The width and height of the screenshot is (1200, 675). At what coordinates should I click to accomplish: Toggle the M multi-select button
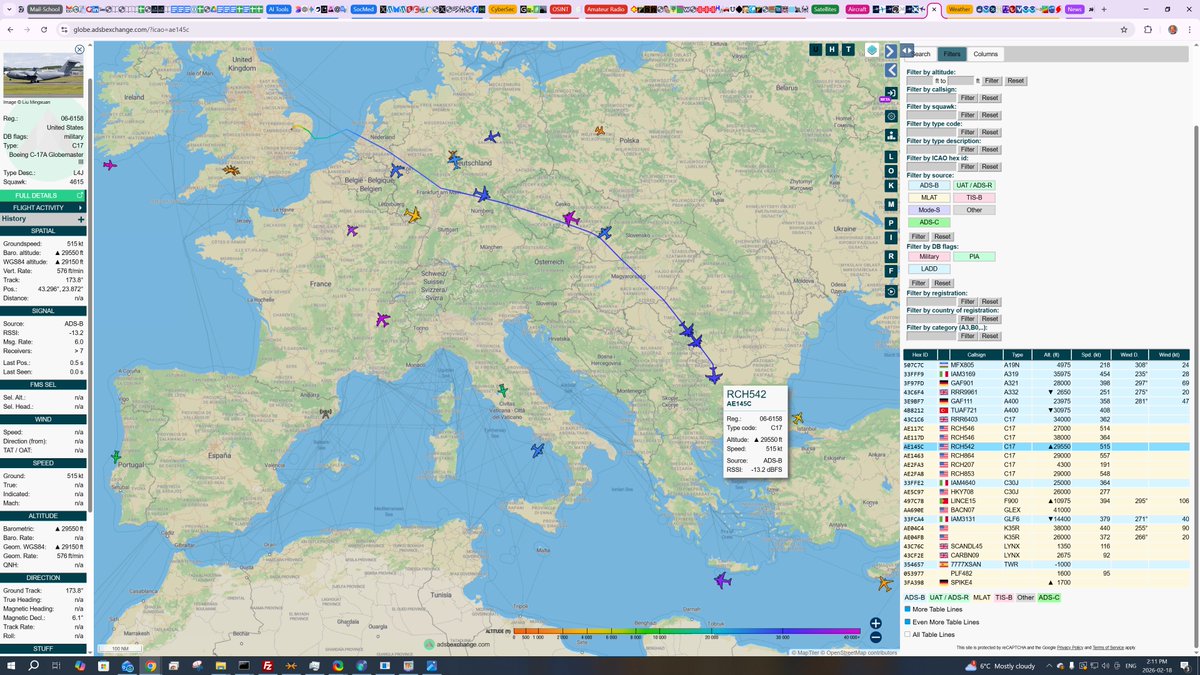[890, 204]
